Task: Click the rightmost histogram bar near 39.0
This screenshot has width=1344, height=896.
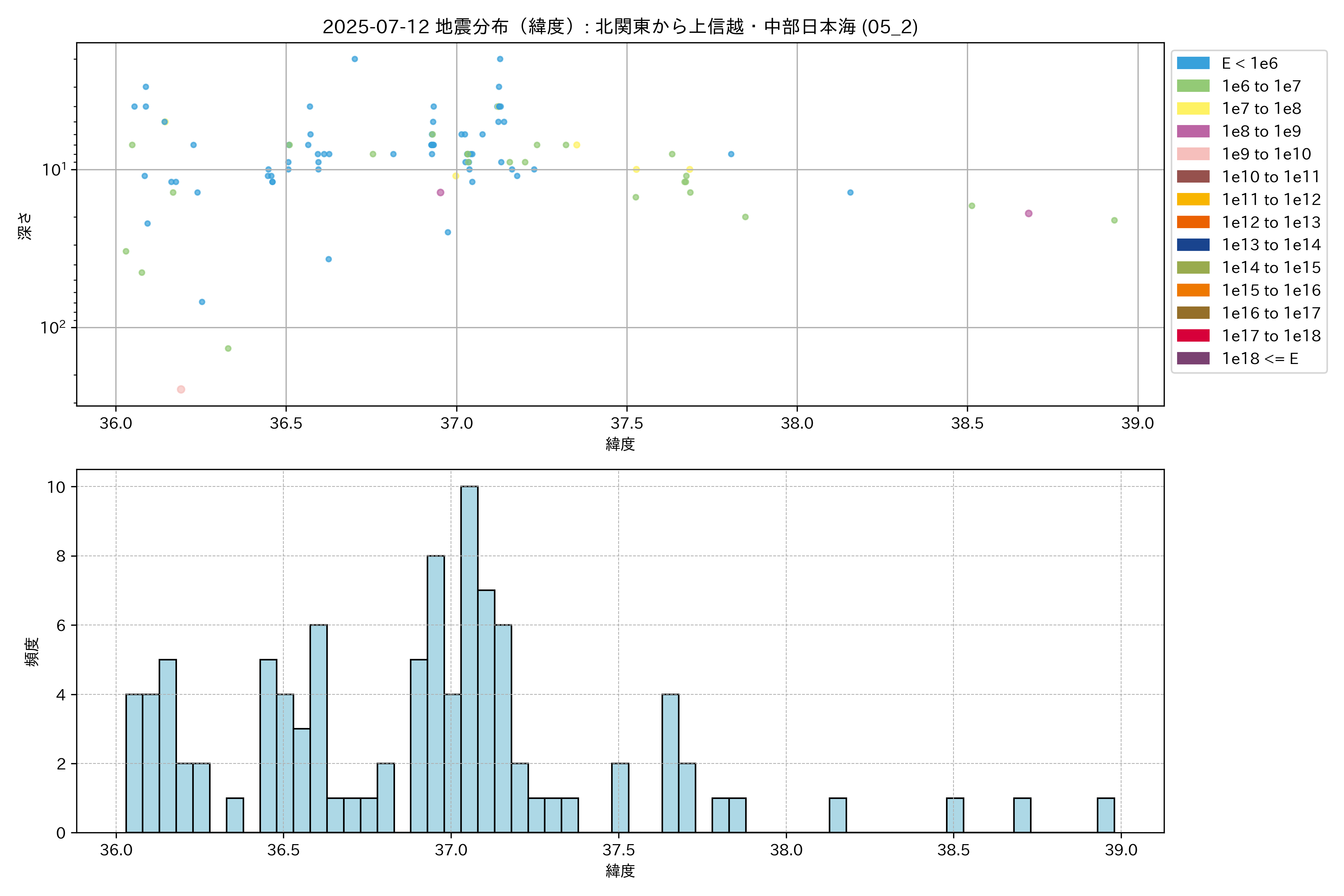Action: (1106, 815)
